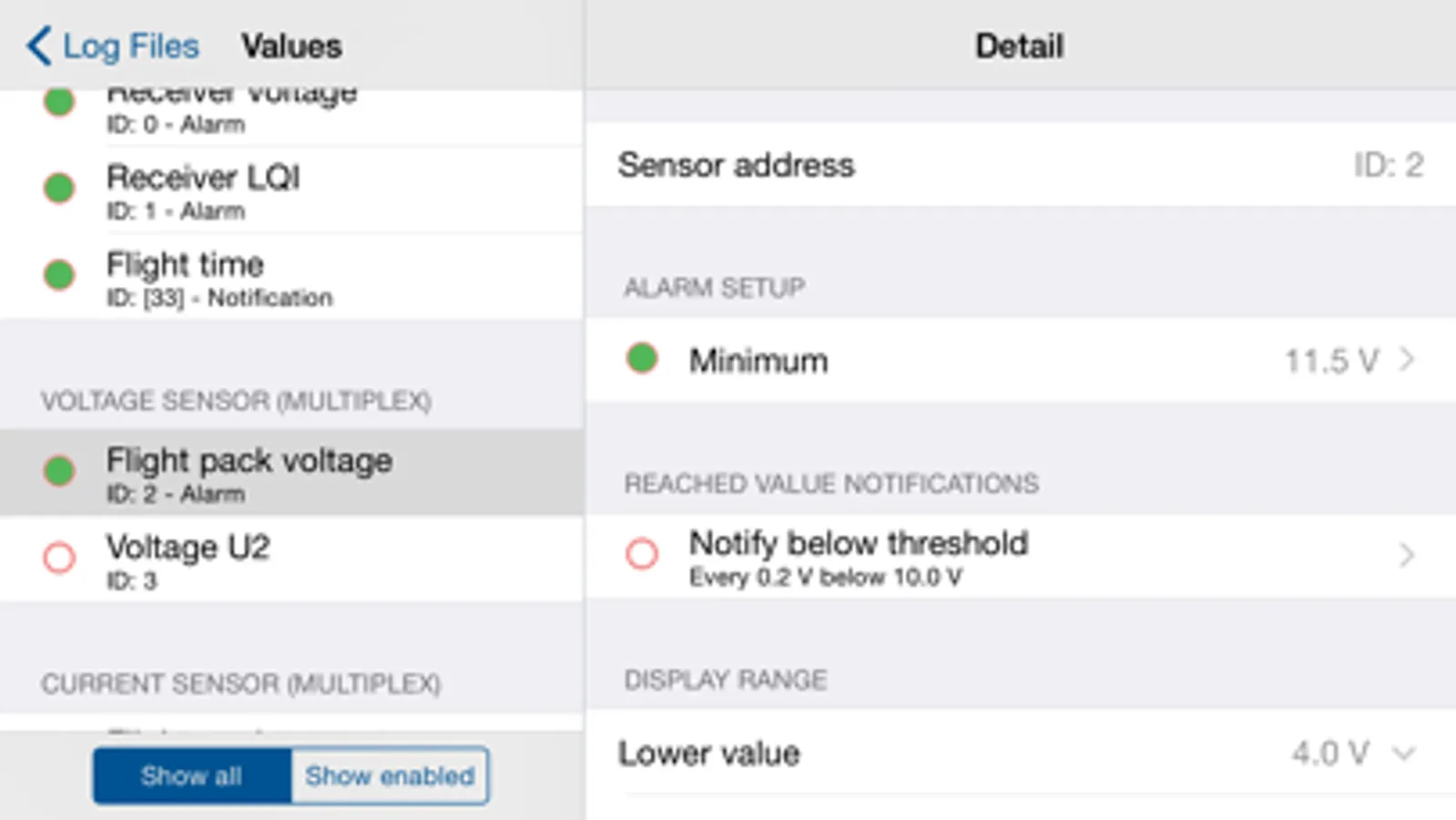Select the Receiver LQI list row
The image size is (1456, 820).
click(291, 190)
